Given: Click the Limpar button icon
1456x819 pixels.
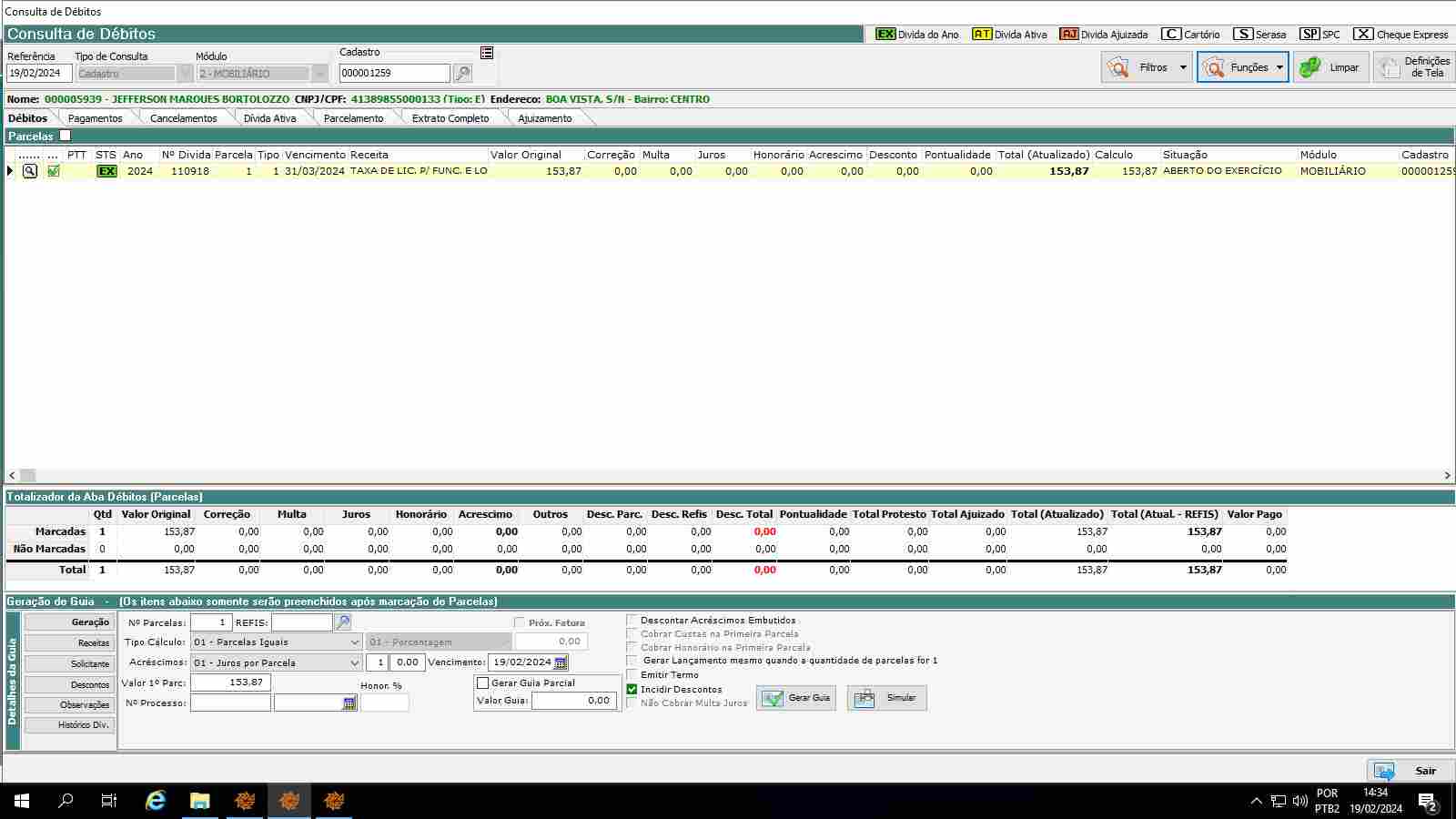Looking at the screenshot, I should [1310, 67].
